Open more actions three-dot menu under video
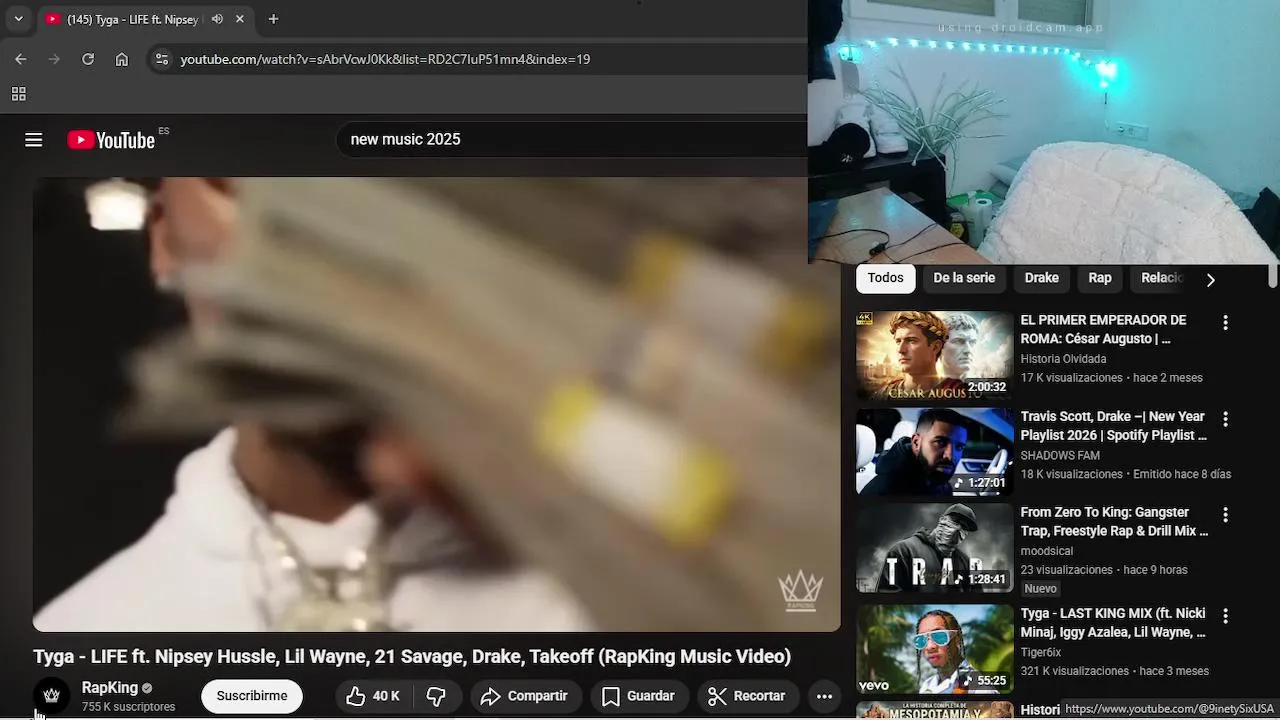This screenshot has width=1280, height=720. (824, 696)
